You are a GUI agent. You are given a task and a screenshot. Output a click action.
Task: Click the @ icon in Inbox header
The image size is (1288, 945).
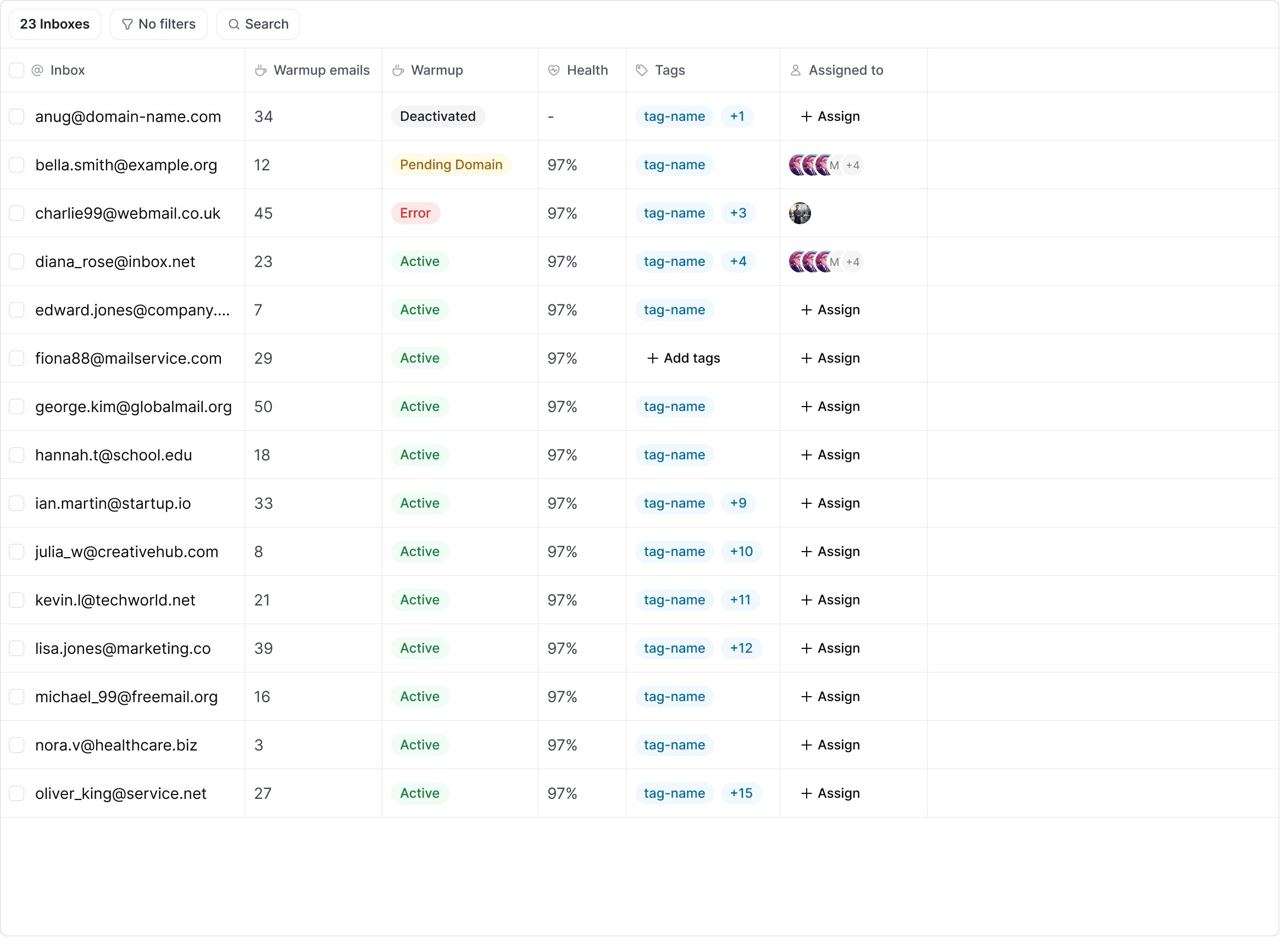pos(37,70)
